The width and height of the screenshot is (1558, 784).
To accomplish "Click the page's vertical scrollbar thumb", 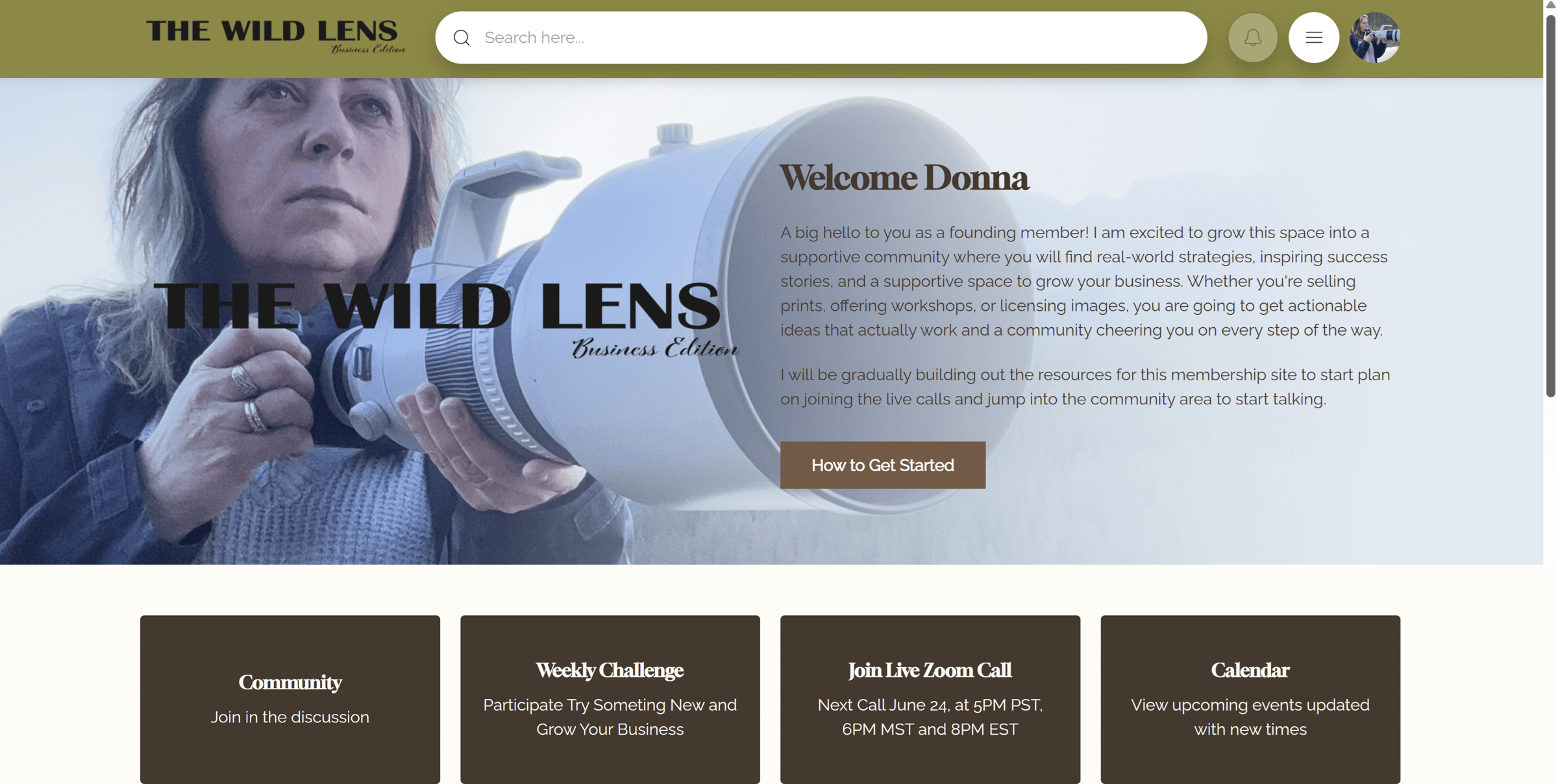I will 1550,204.
